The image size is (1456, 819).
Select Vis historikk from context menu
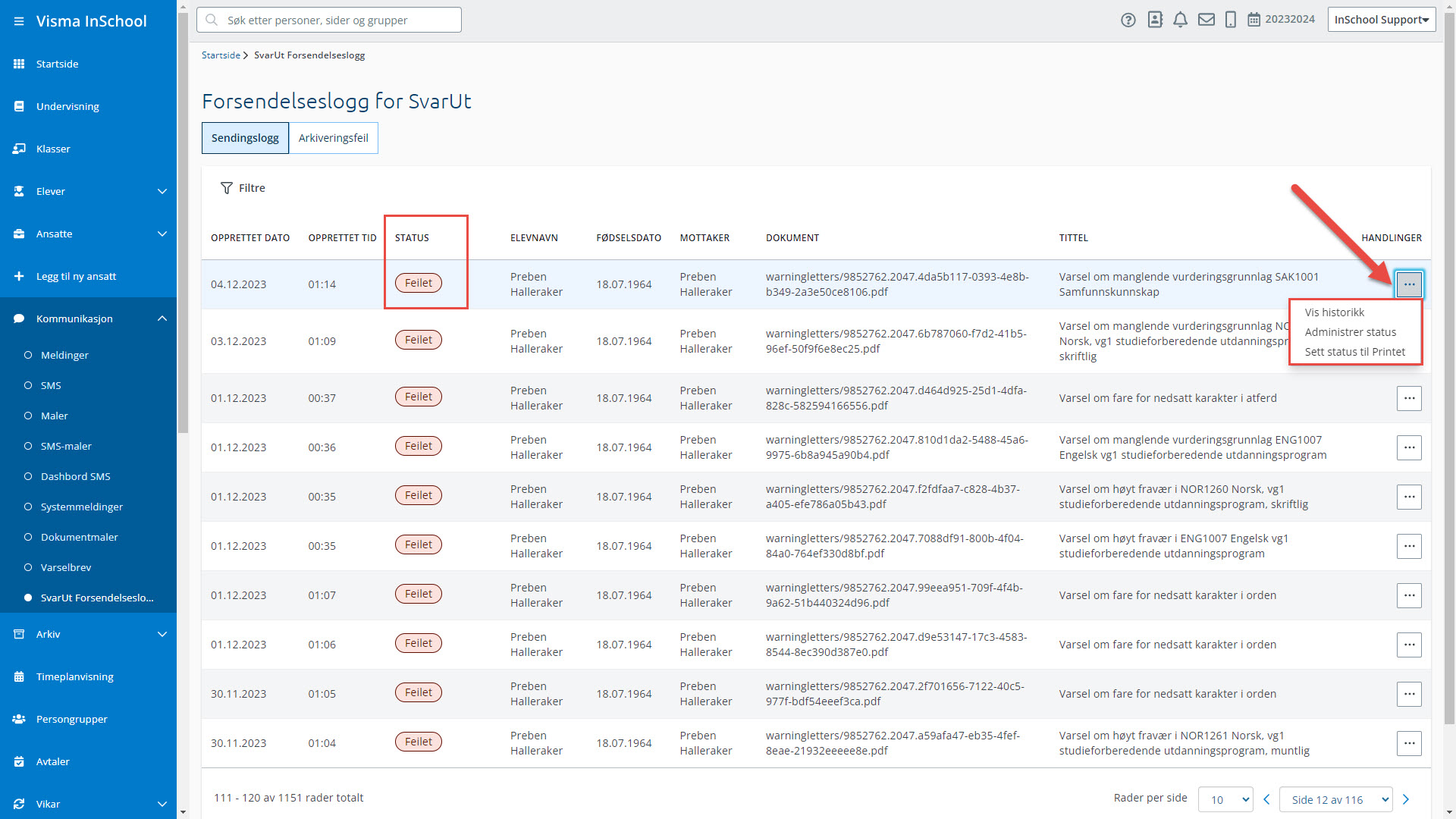pyautogui.click(x=1334, y=312)
